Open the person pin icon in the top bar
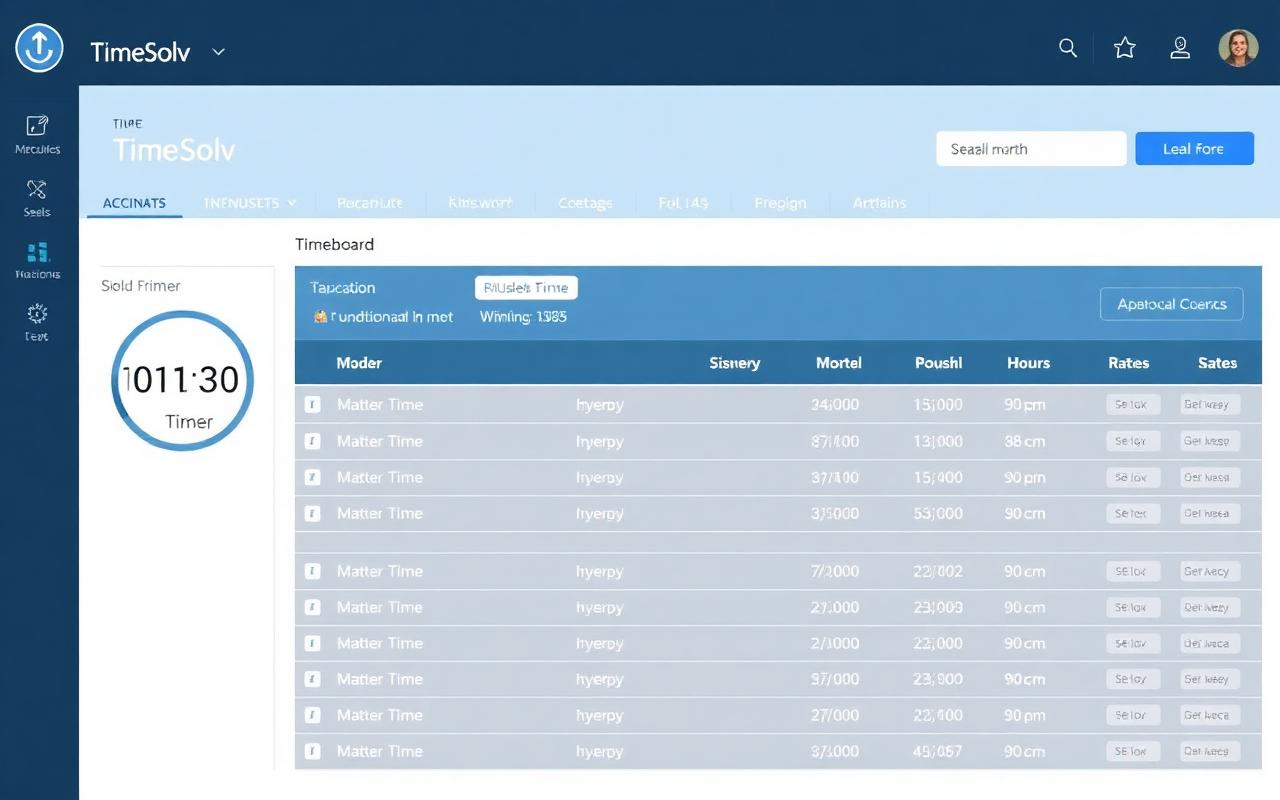 click(1180, 48)
